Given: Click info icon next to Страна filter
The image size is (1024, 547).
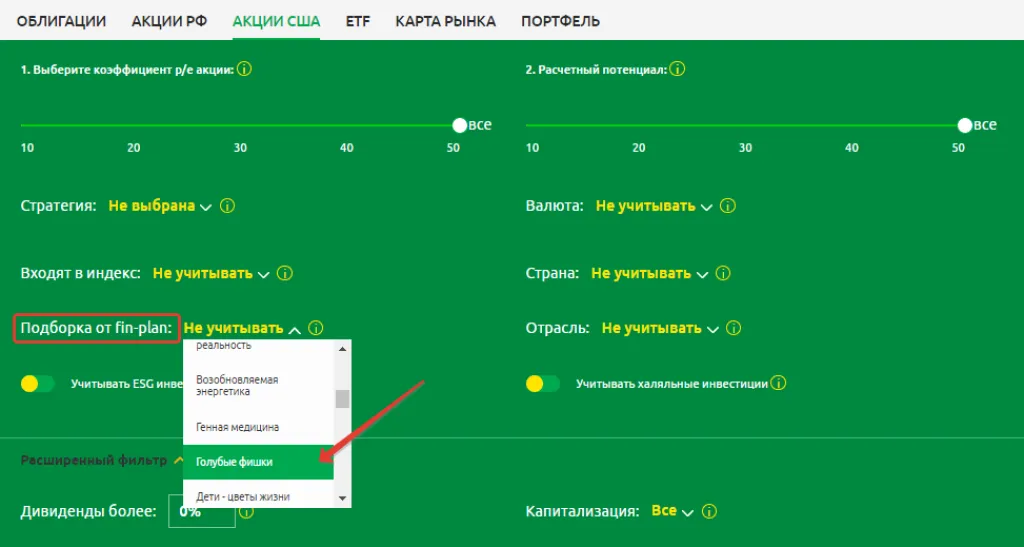Looking at the screenshot, I should [x=723, y=273].
